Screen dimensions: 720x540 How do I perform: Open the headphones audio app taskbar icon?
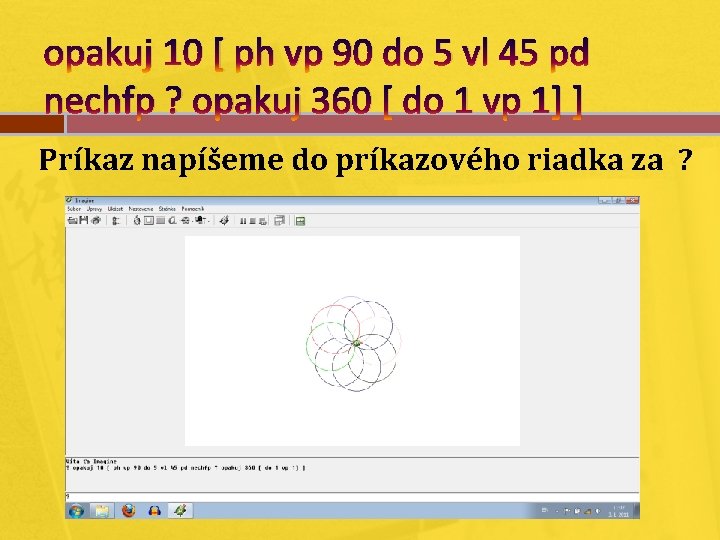[155, 511]
